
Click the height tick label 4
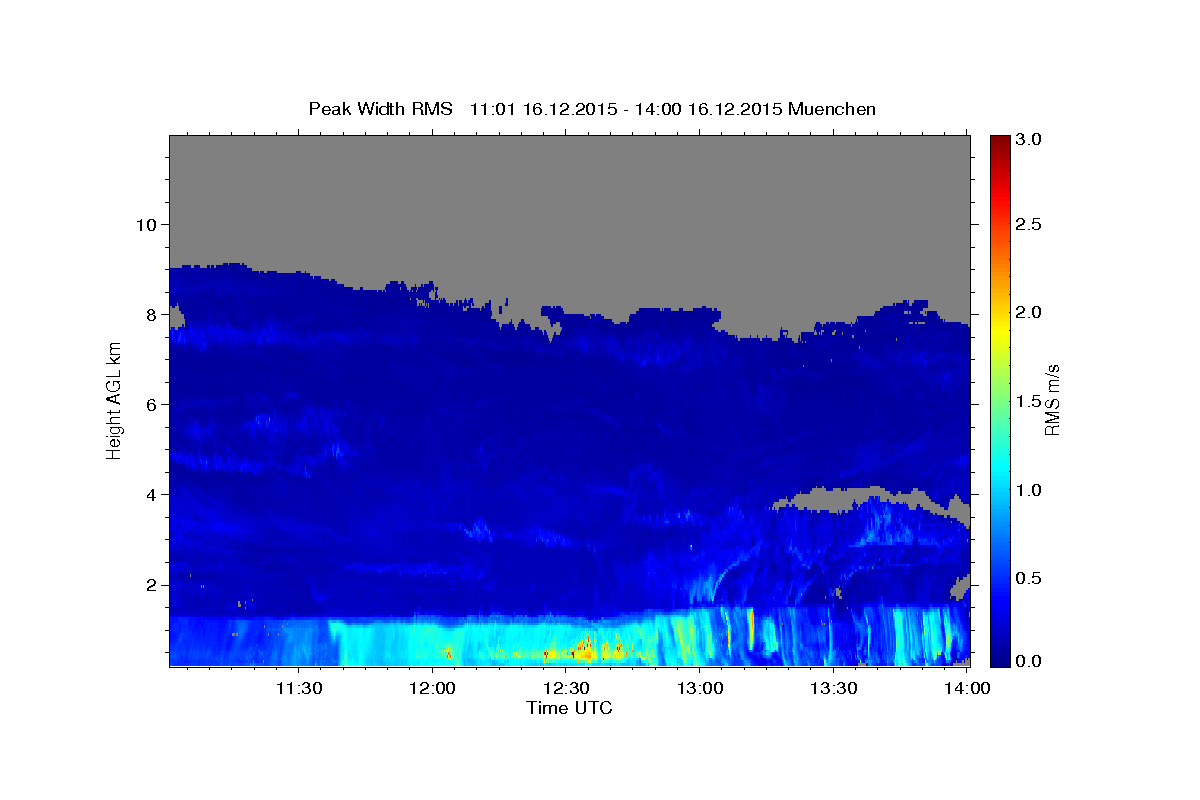(x=154, y=494)
